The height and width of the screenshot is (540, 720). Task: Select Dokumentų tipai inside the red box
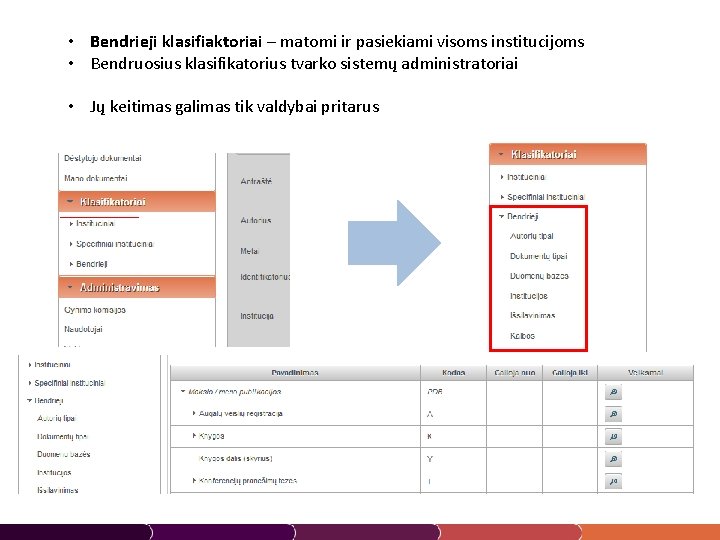[x=539, y=256]
